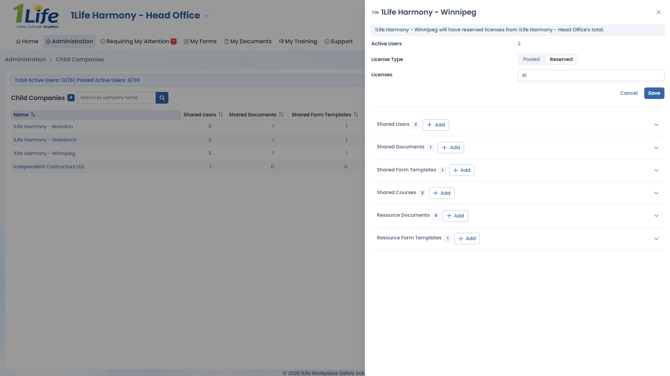Sort by Shared Users column
670x376 pixels.
pos(203,115)
